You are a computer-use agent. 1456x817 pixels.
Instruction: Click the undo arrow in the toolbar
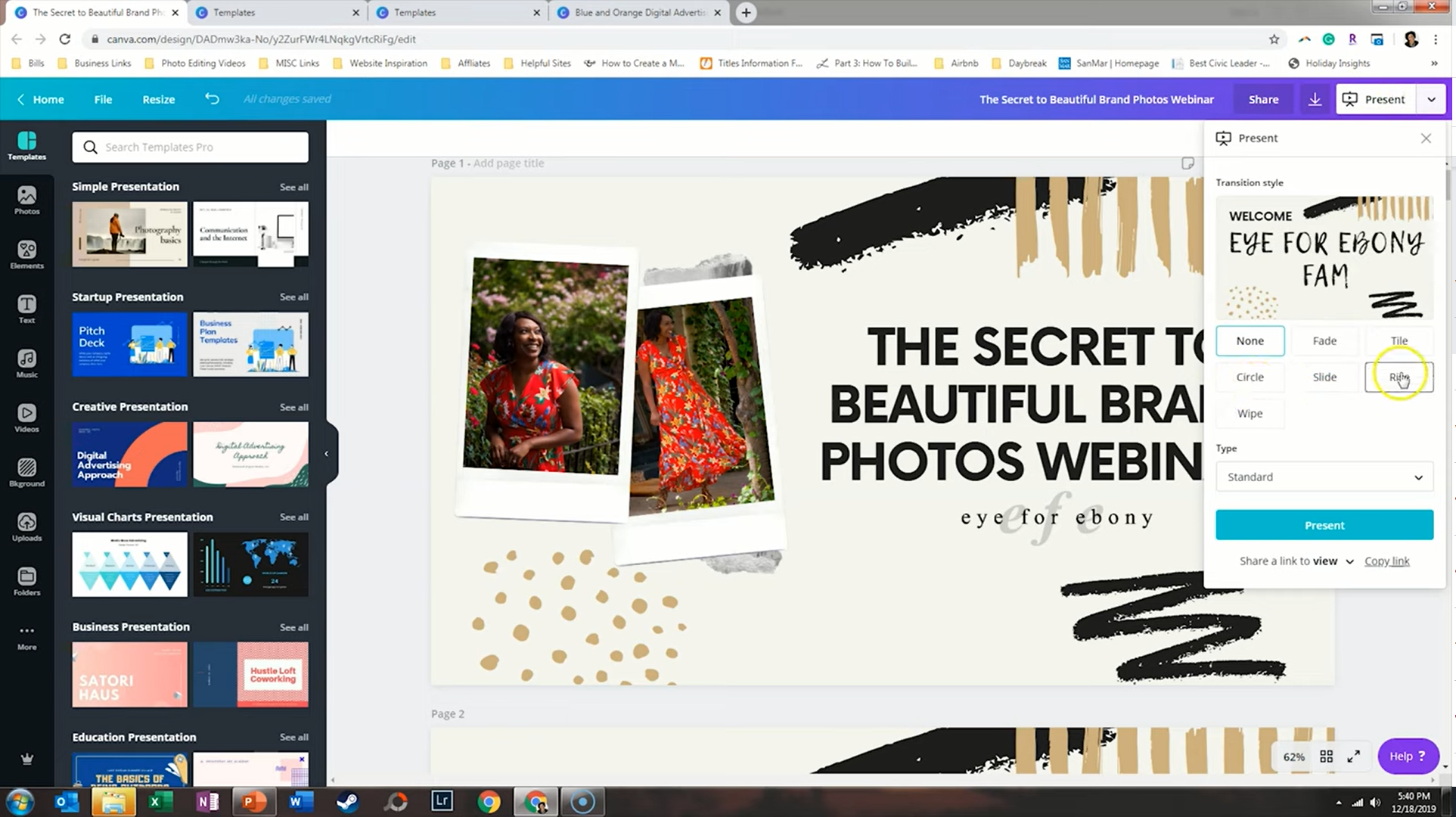pos(212,98)
